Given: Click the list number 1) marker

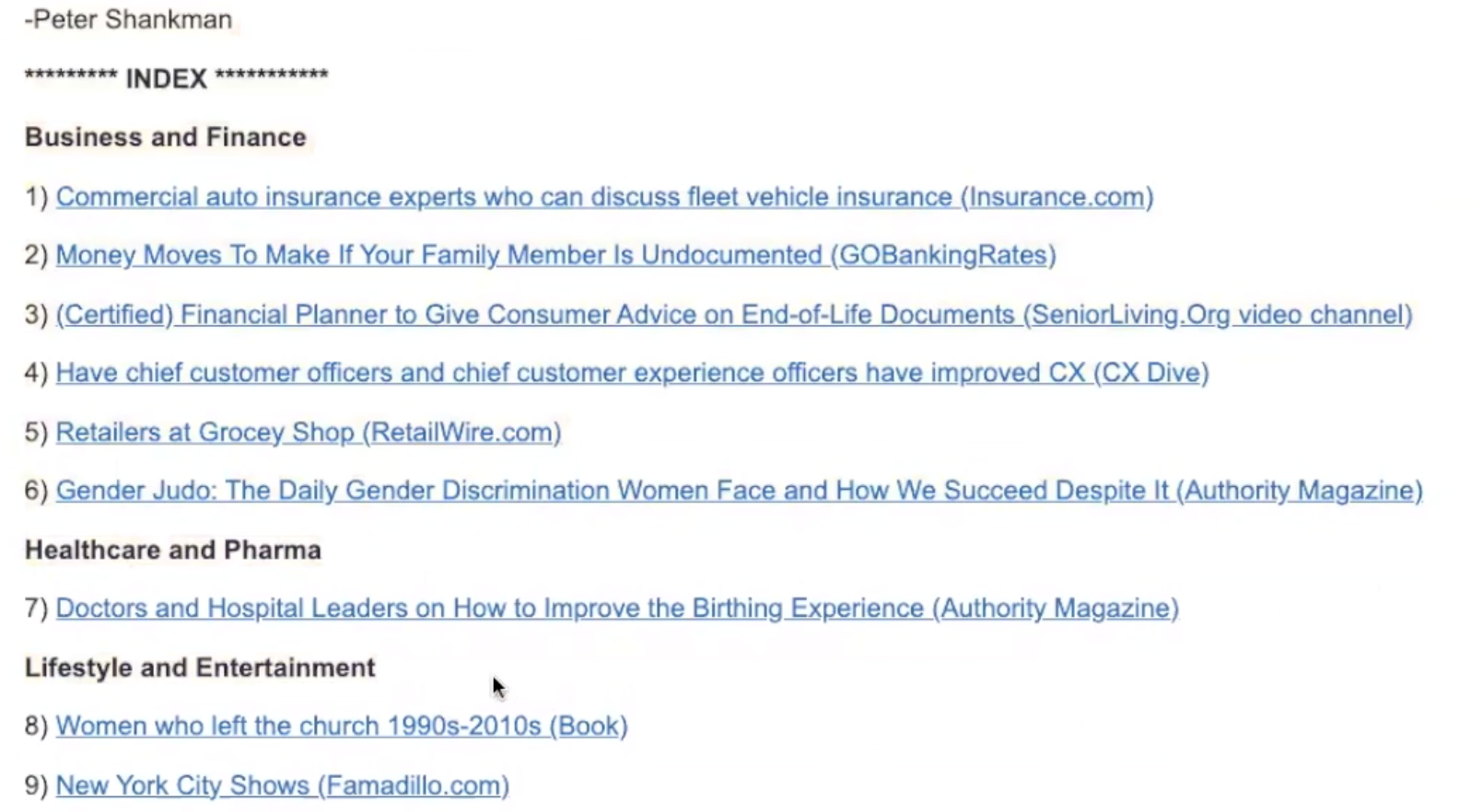Looking at the screenshot, I should [x=36, y=197].
